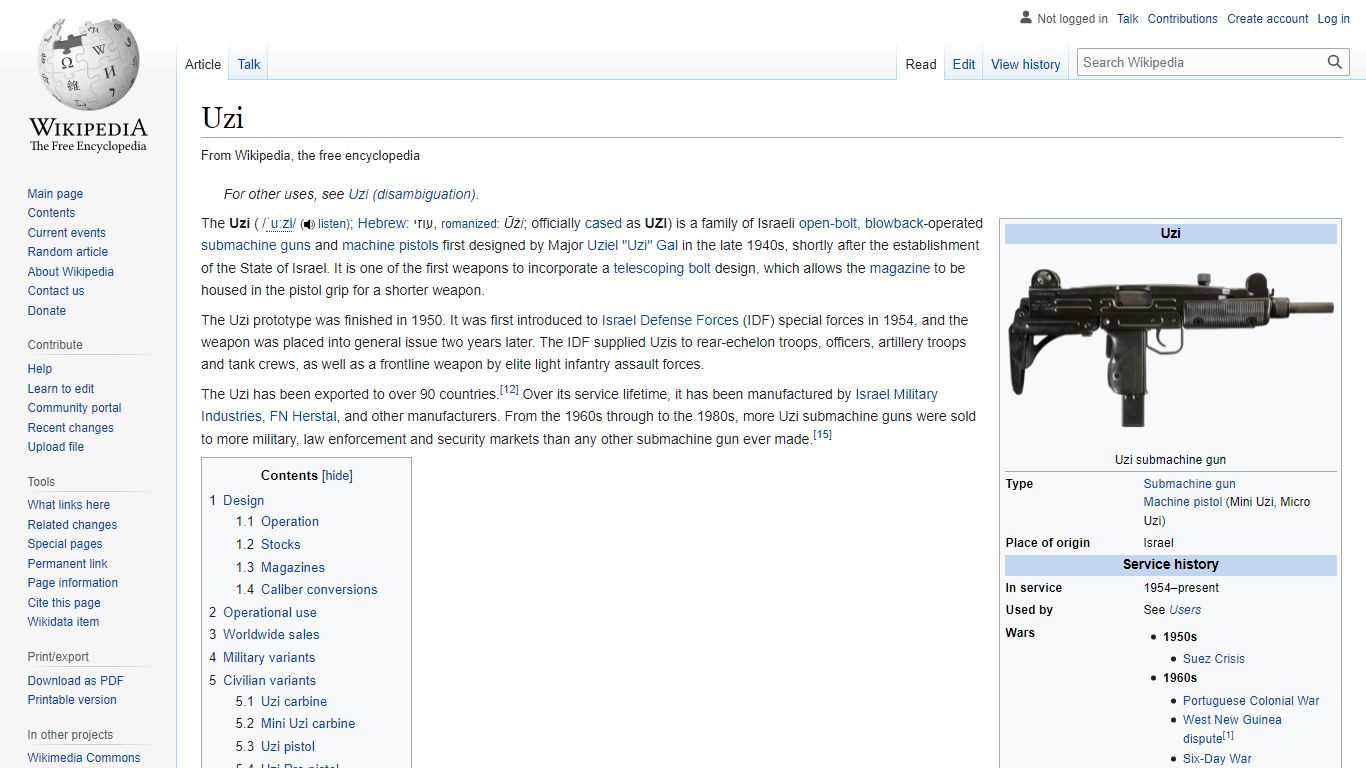Open Talk link in top bar
The height and width of the screenshot is (768, 1366).
[1128, 19]
